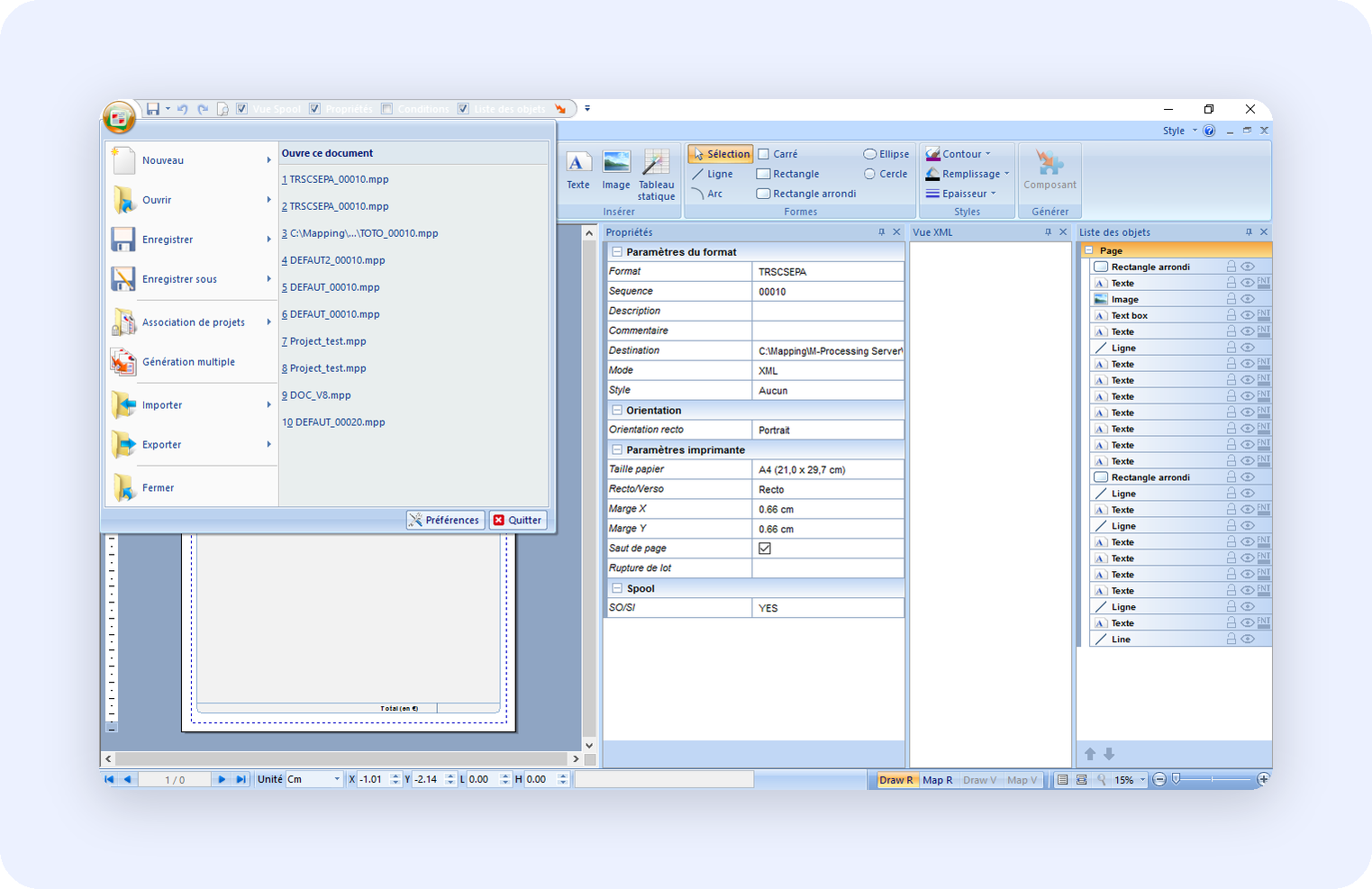The width and height of the screenshot is (1372, 889).
Task: Choose the Arc shape tool
Action: [x=707, y=194]
